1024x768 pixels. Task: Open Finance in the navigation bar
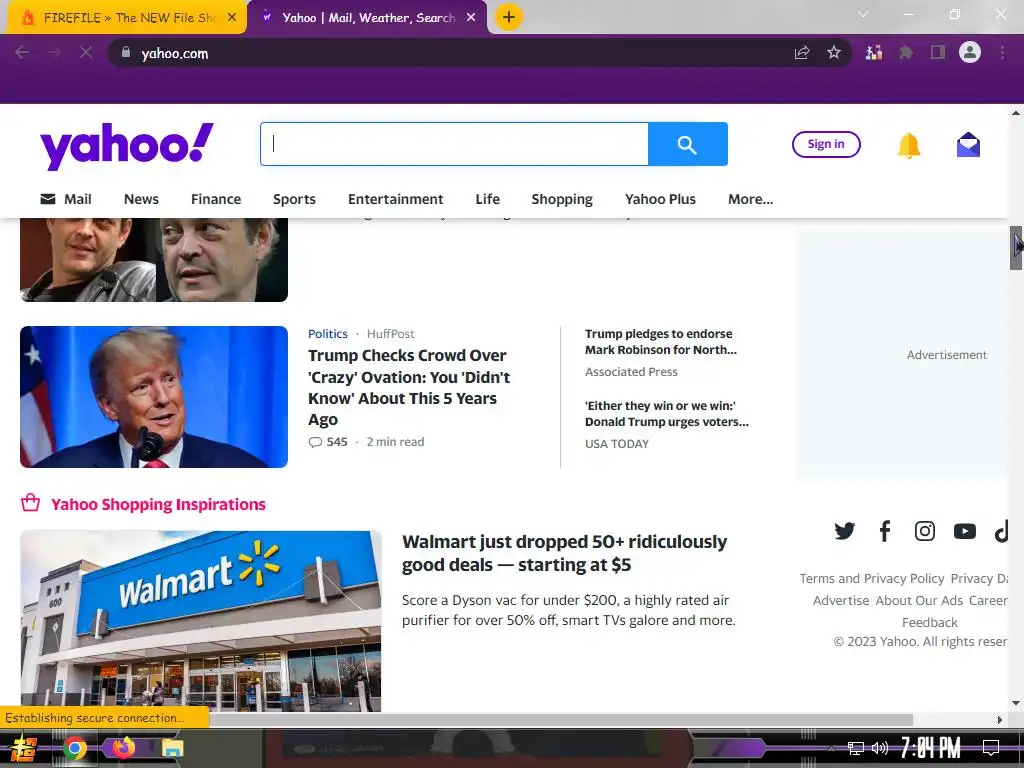tap(216, 199)
